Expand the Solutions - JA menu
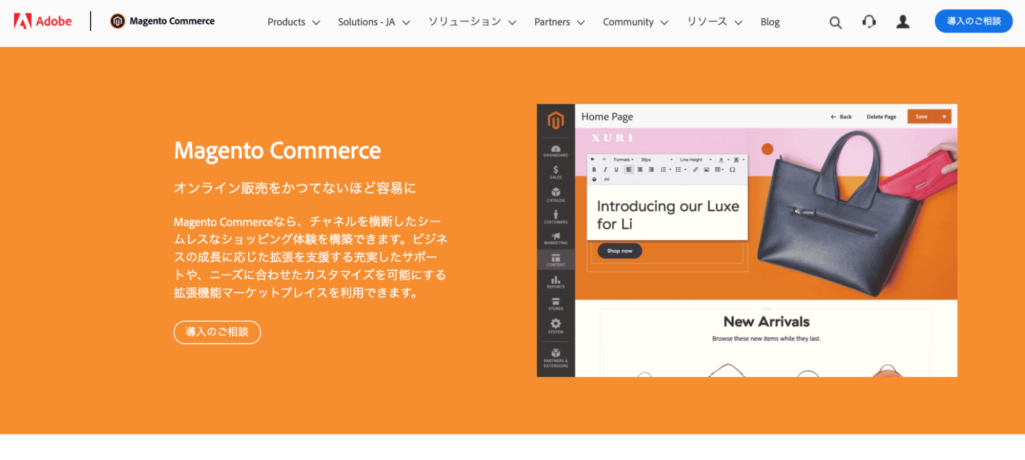The image size is (1025, 460). click(374, 22)
